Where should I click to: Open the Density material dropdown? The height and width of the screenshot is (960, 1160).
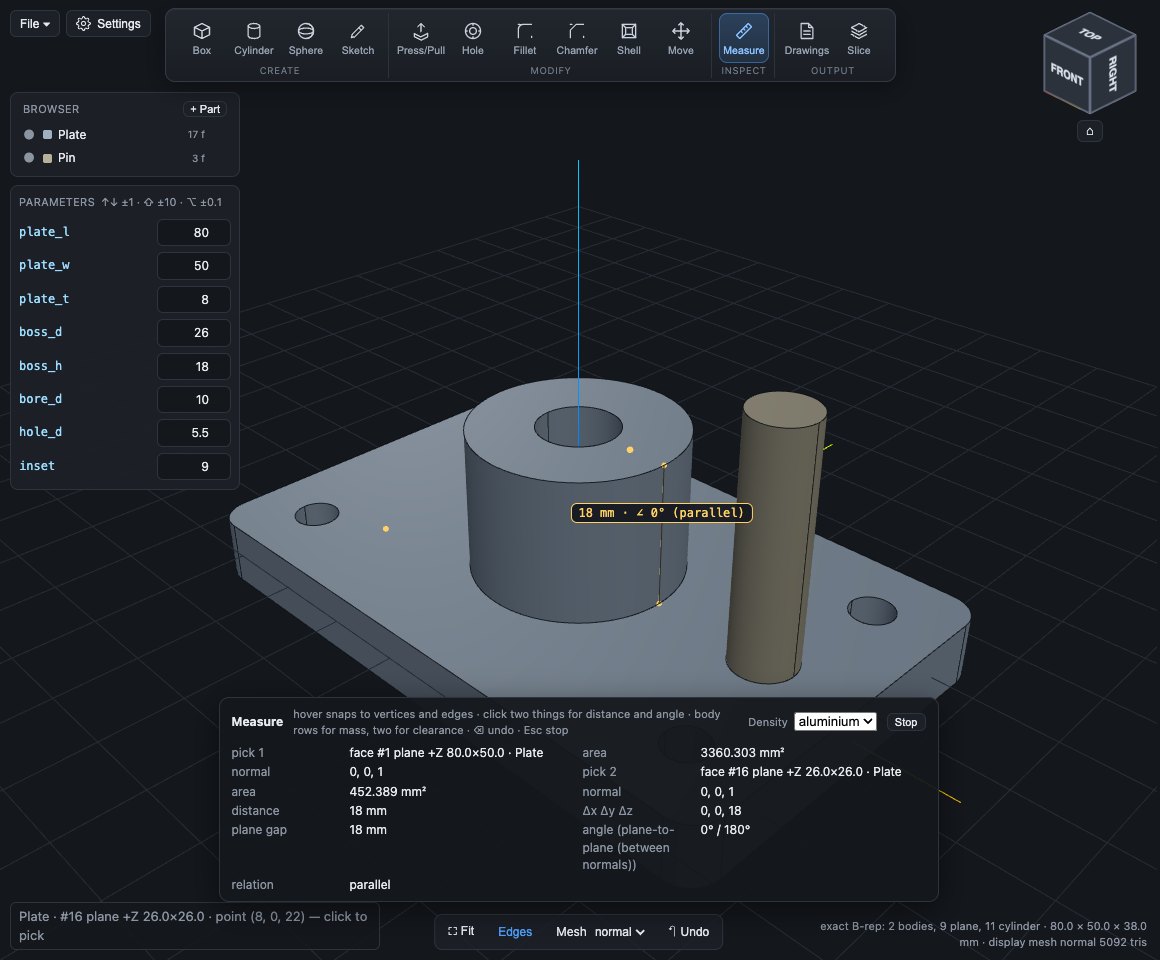(x=834, y=722)
